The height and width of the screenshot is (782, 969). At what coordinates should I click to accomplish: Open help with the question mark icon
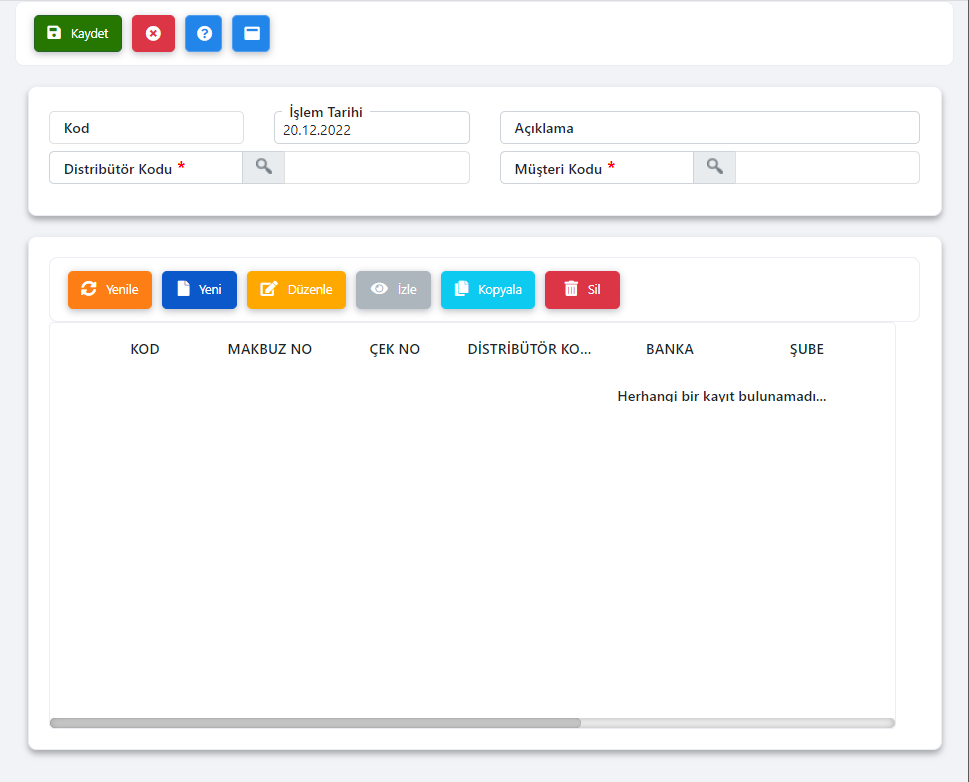click(x=203, y=33)
